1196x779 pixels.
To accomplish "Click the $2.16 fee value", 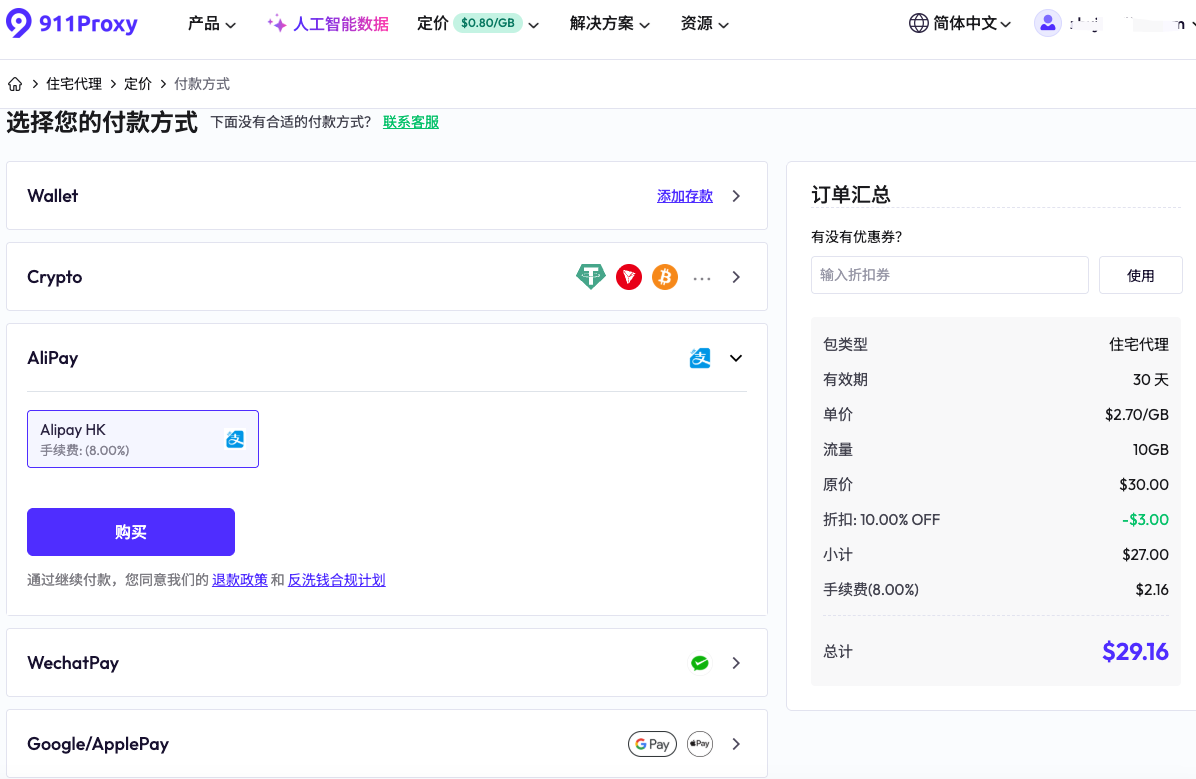I will click(x=1152, y=590).
